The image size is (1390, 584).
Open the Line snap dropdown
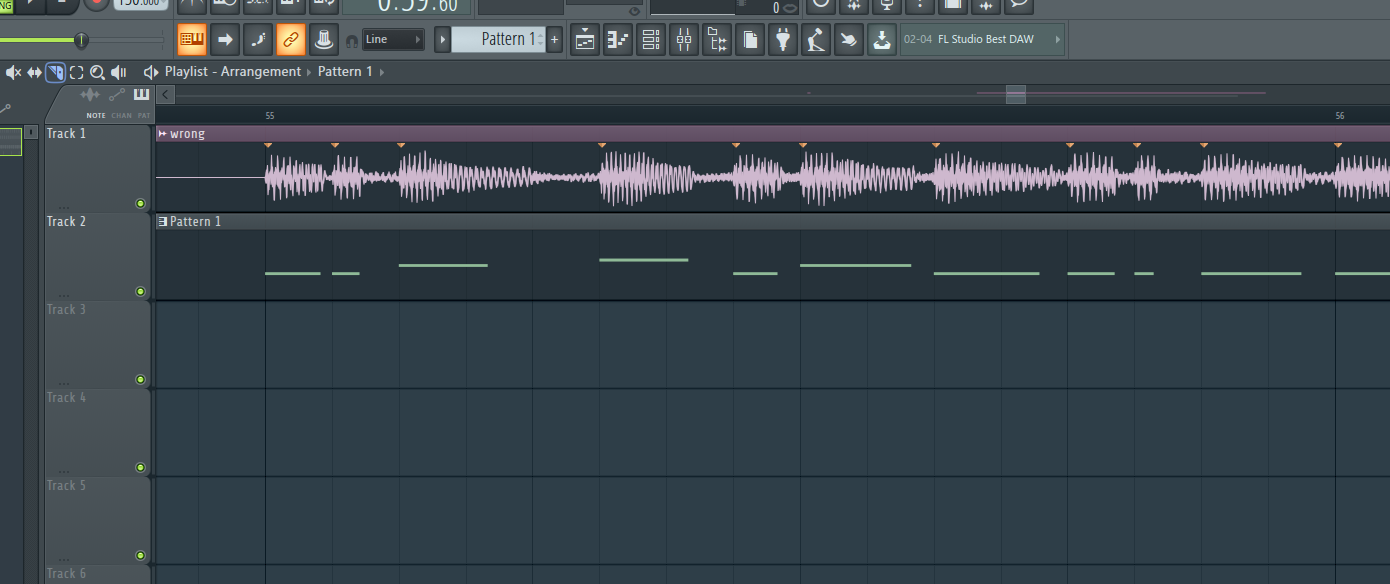[x=393, y=40]
